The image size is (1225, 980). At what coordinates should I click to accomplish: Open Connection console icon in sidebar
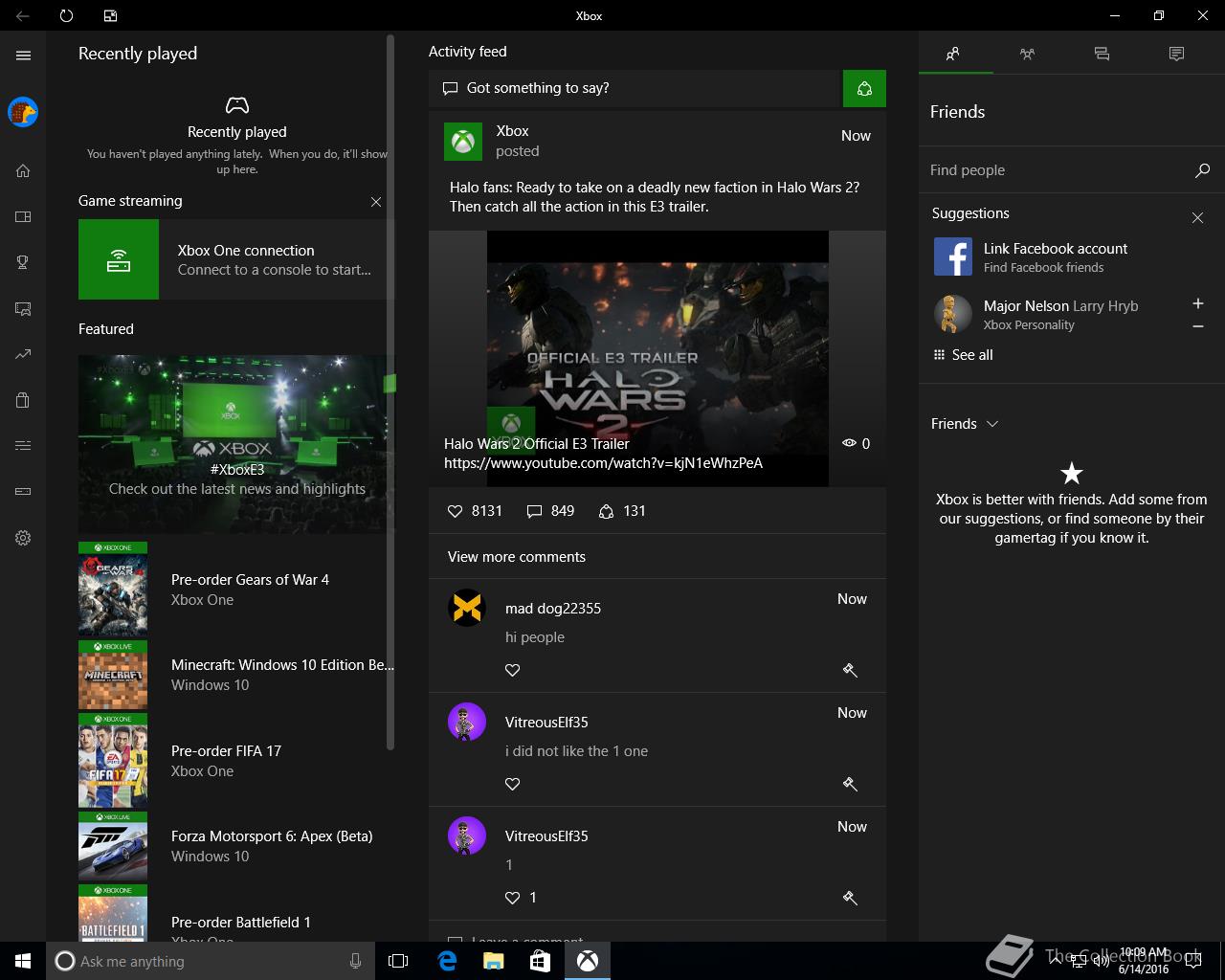[x=23, y=491]
